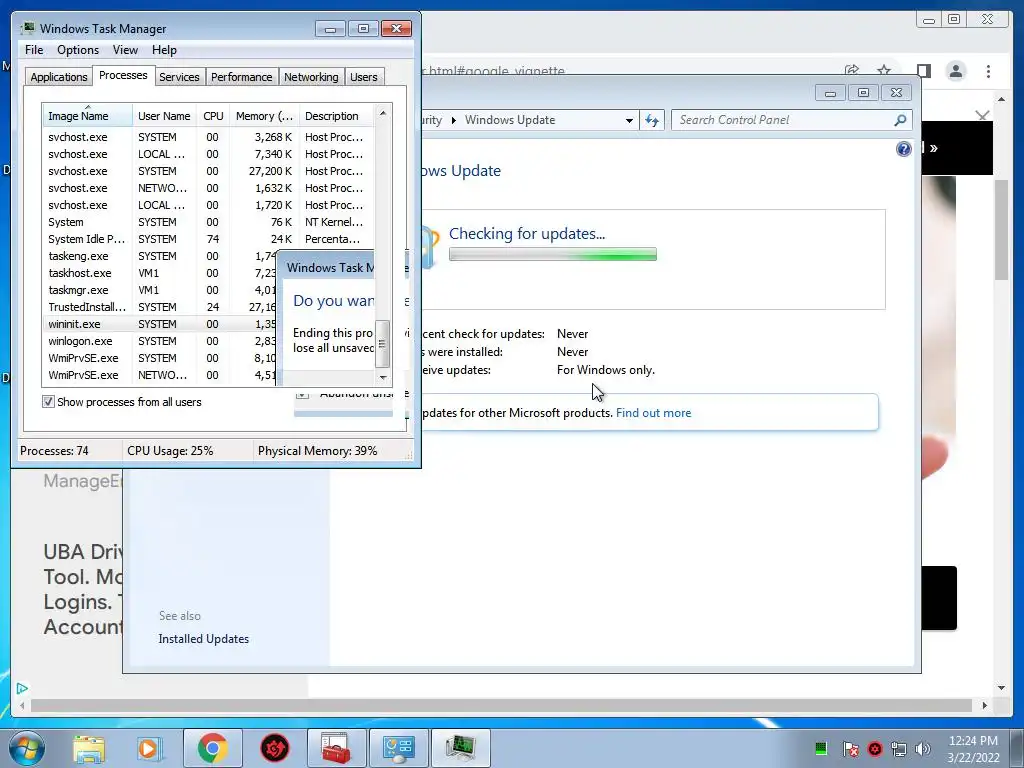Switch to Task Manager taskbar button
The image size is (1024, 768).
click(x=460, y=748)
